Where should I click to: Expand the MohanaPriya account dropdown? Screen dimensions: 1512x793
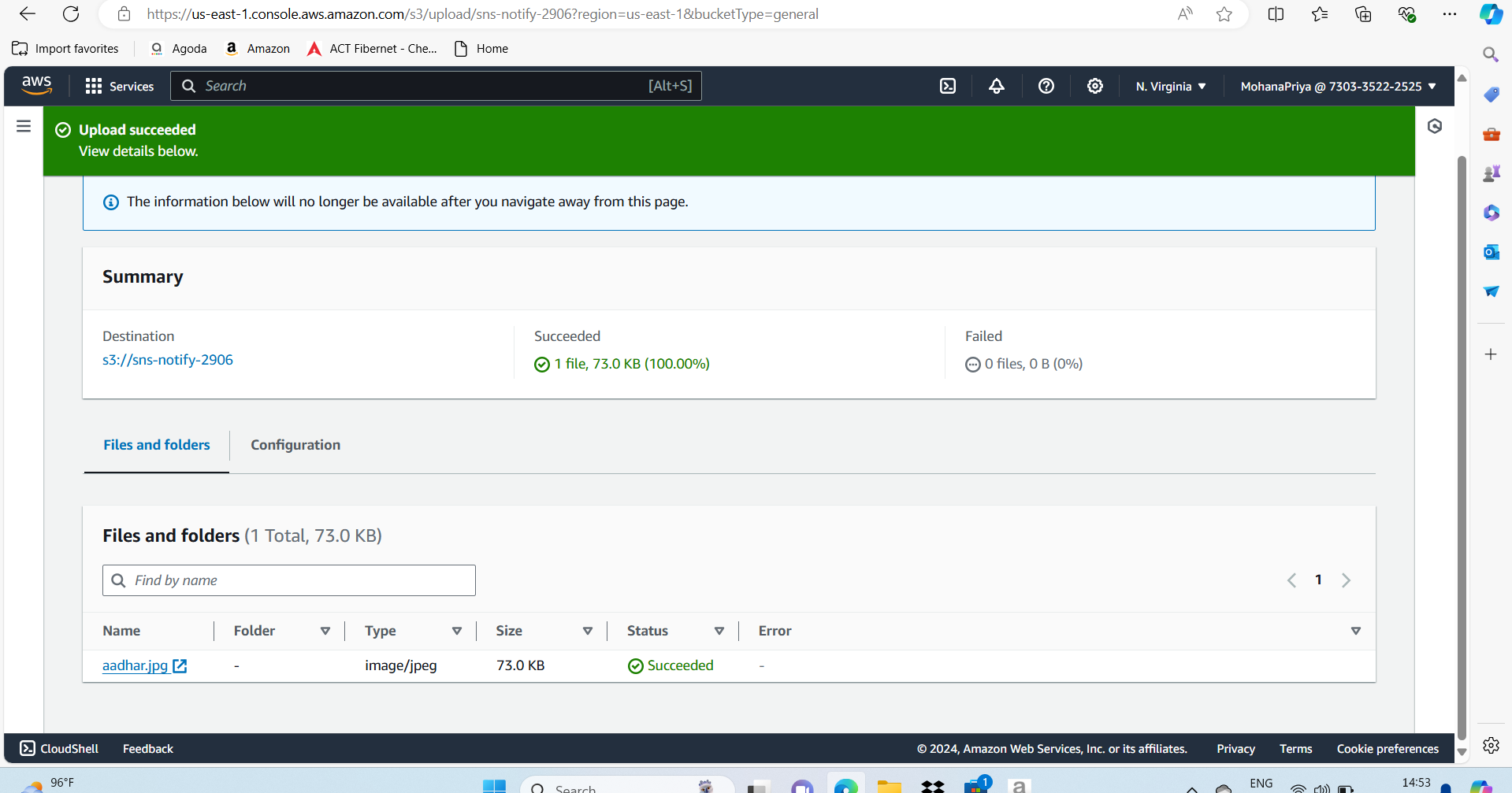pyautogui.click(x=1339, y=87)
